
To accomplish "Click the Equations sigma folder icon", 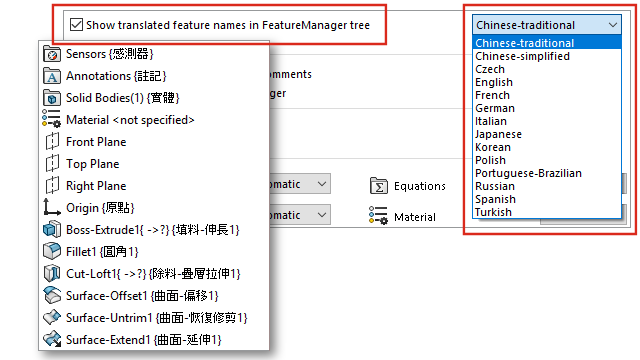I will (x=379, y=186).
